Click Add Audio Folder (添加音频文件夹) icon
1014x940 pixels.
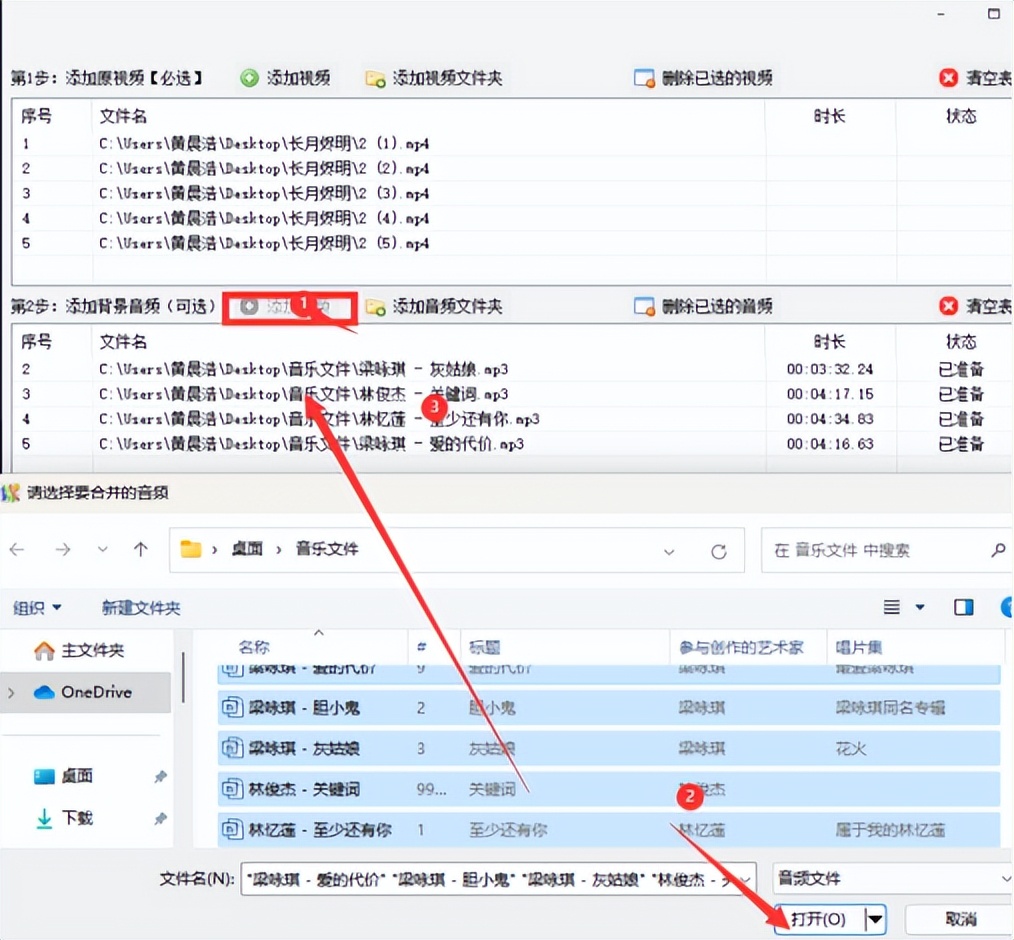[375, 306]
